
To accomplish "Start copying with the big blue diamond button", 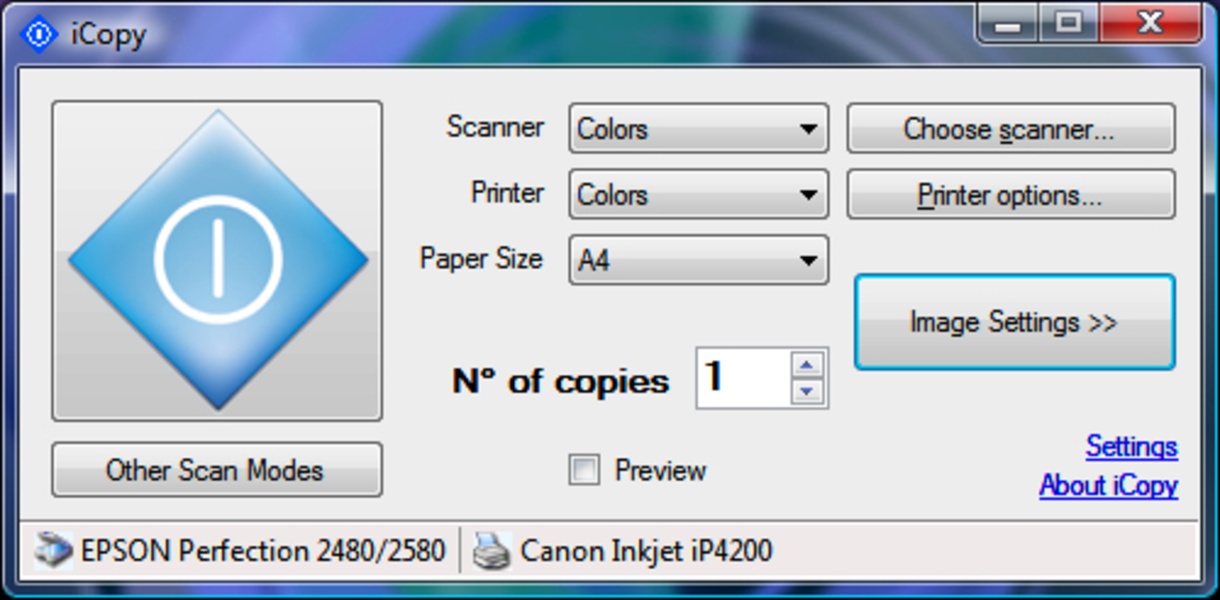I will (x=217, y=260).
